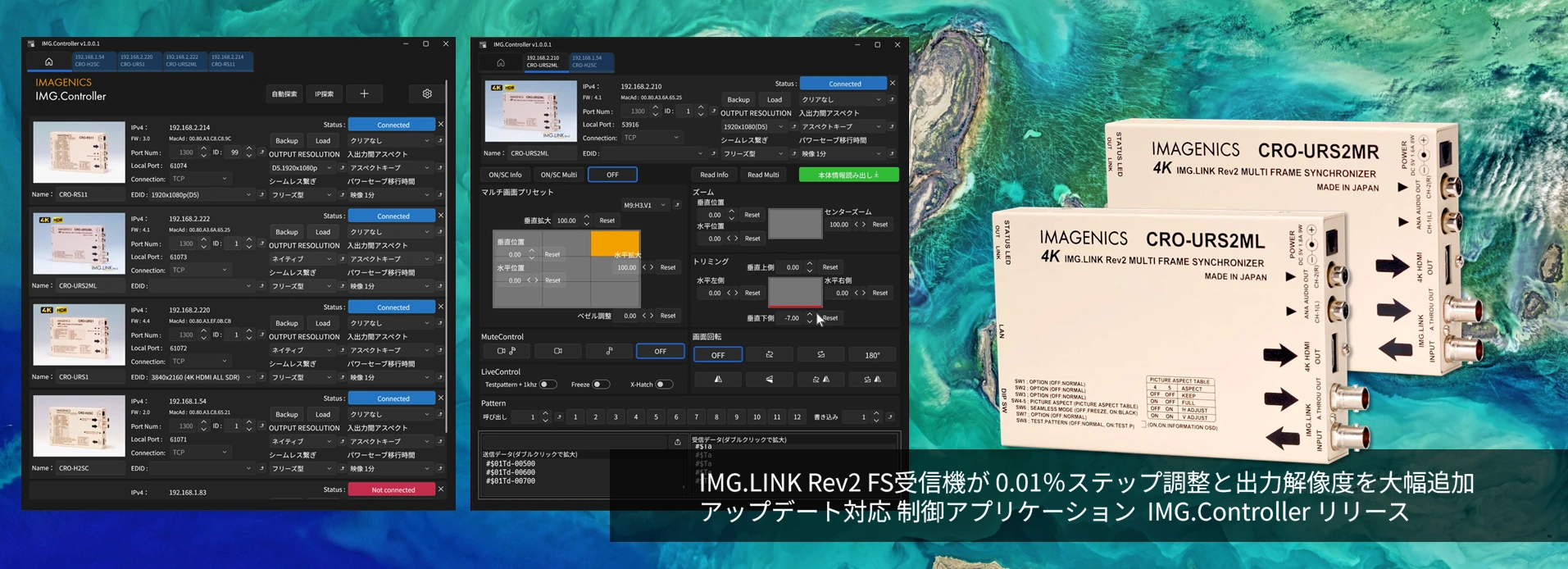Mute video only in MuteControl
The image size is (1568, 569).
tap(557, 351)
